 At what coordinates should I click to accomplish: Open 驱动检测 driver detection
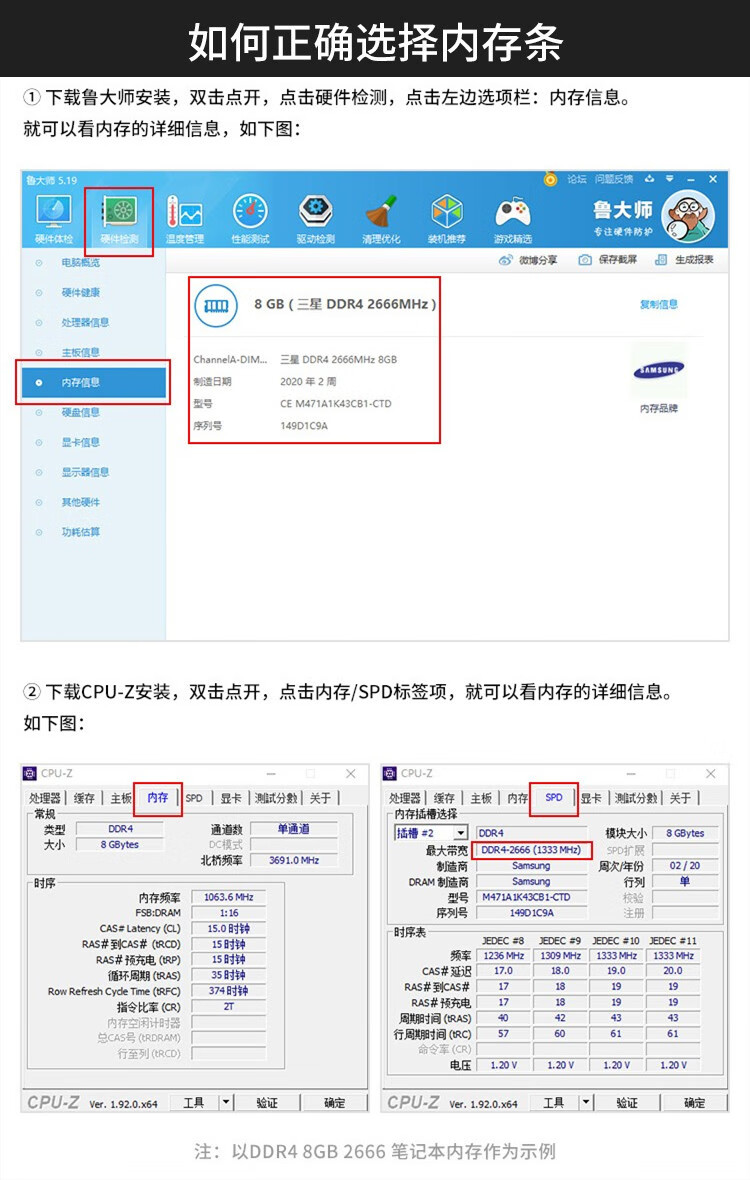316,218
